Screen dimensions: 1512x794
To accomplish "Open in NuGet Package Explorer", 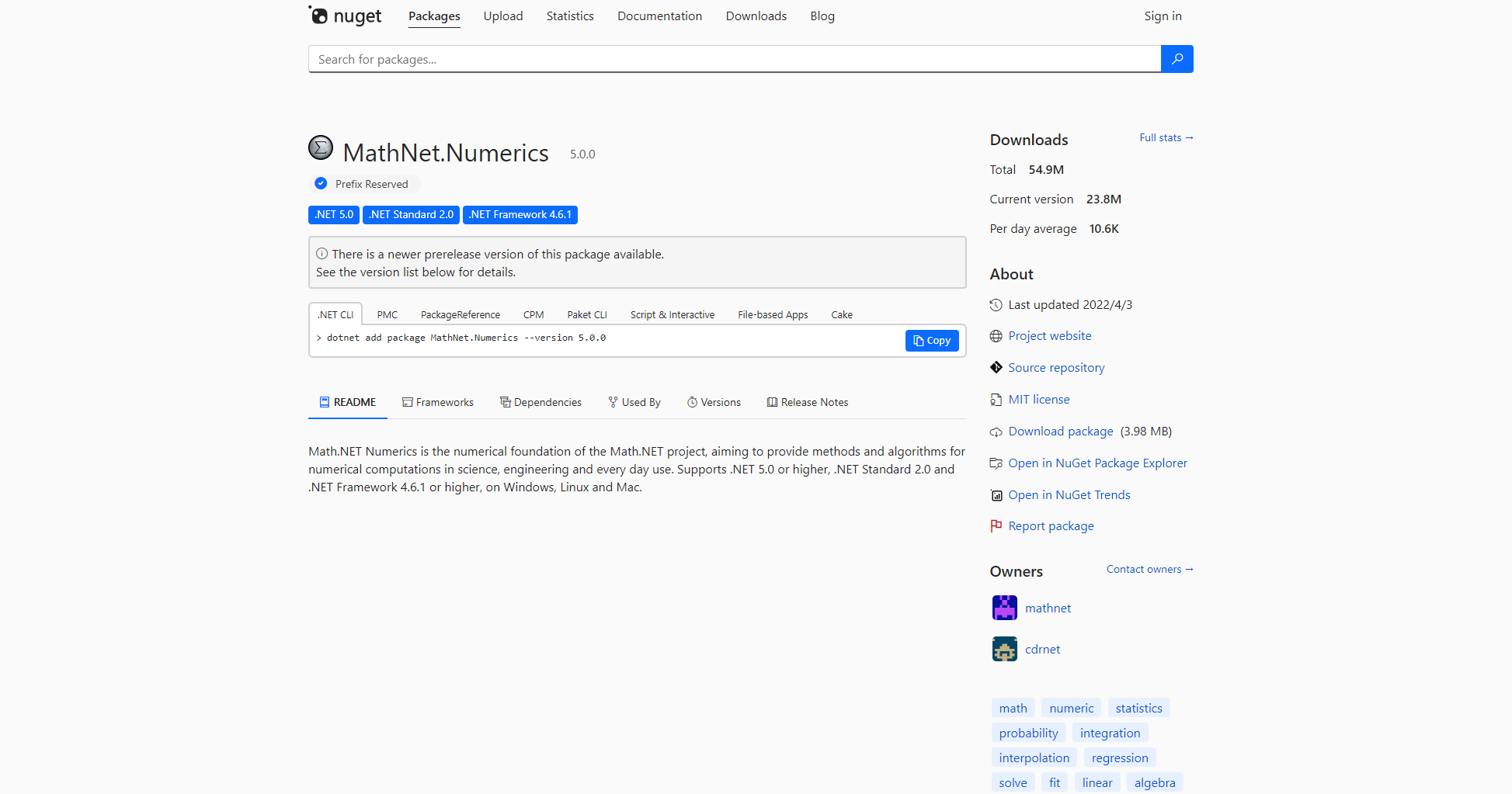I will click(x=1097, y=463).
